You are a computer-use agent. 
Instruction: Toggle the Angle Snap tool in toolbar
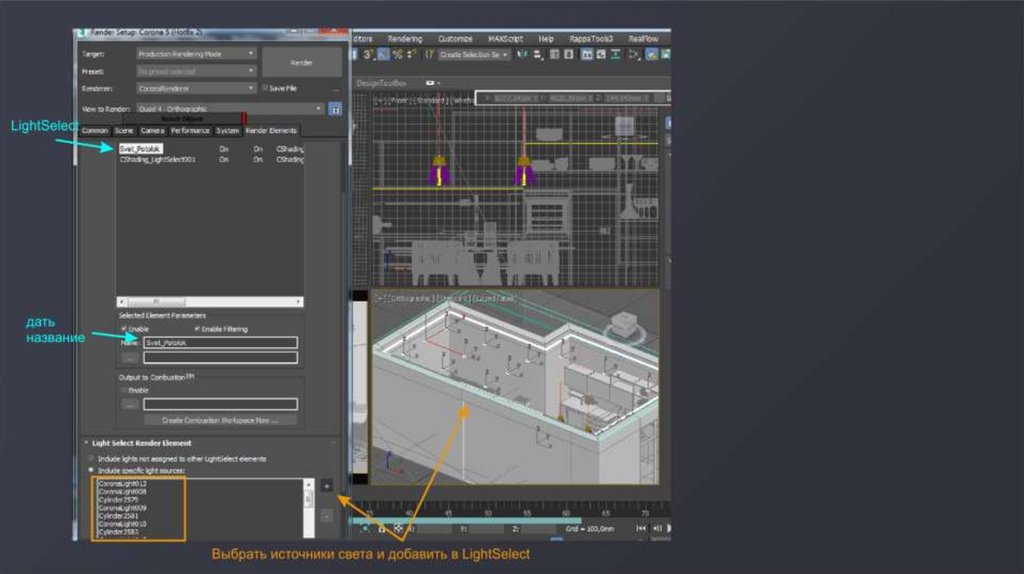[x=383, y=55]
